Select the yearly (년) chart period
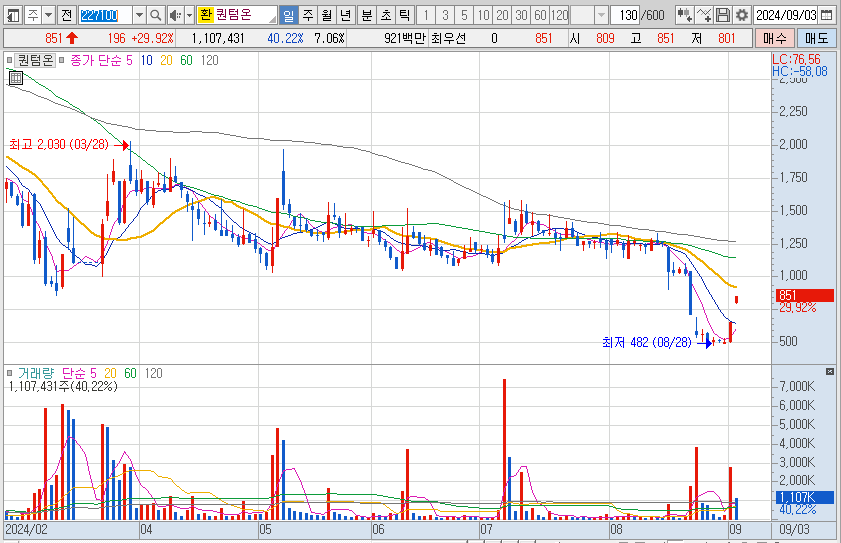 [345, 15]
